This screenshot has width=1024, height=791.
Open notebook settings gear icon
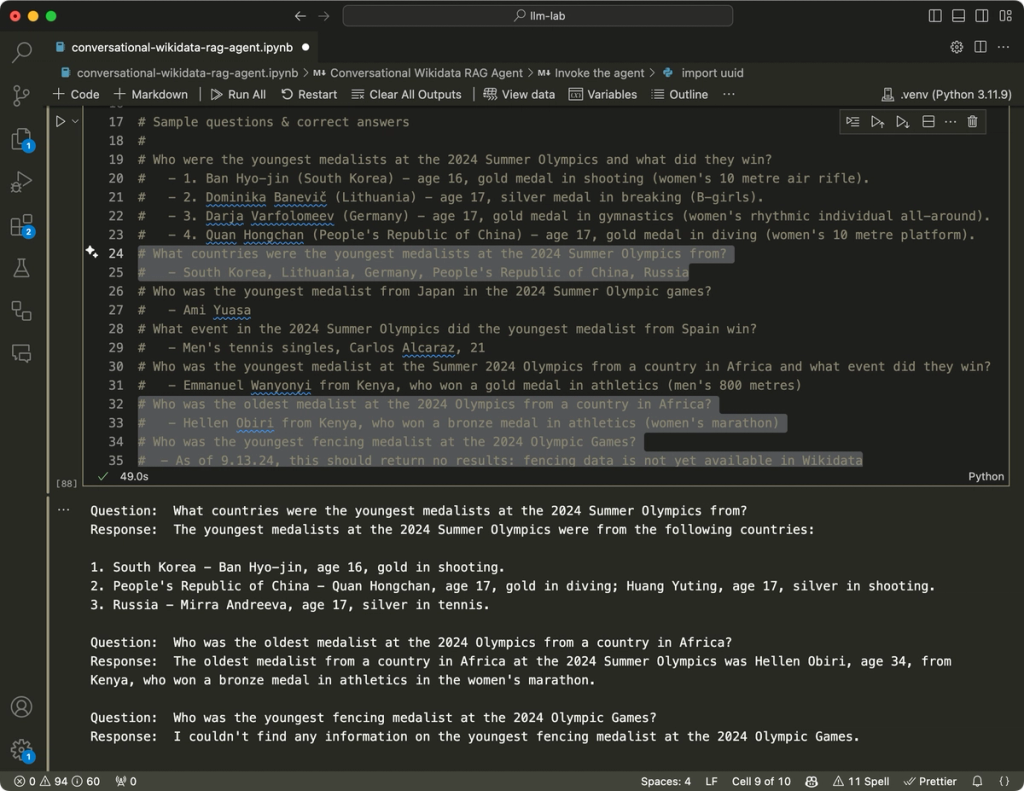(957, 47)
